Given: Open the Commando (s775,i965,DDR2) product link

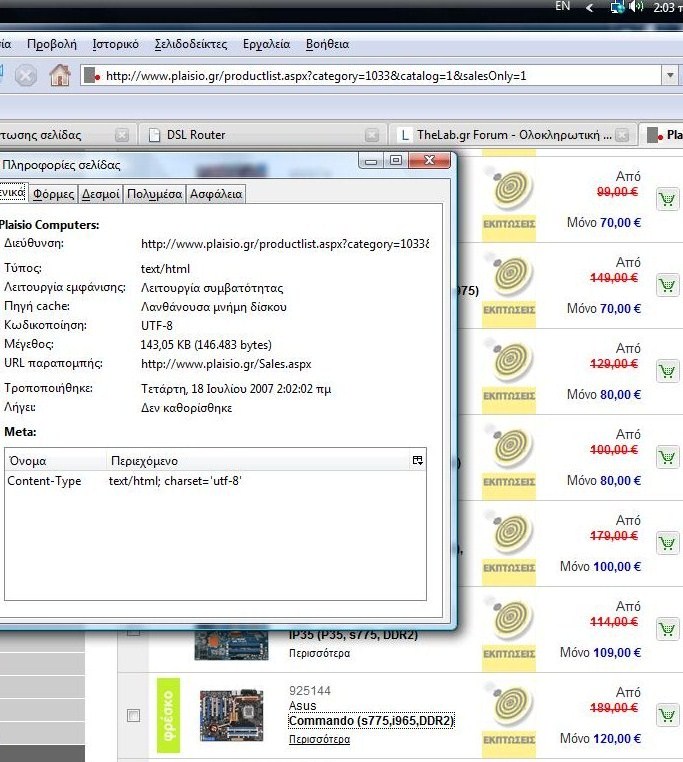Looking at the screenshot, I should point(371,721).
